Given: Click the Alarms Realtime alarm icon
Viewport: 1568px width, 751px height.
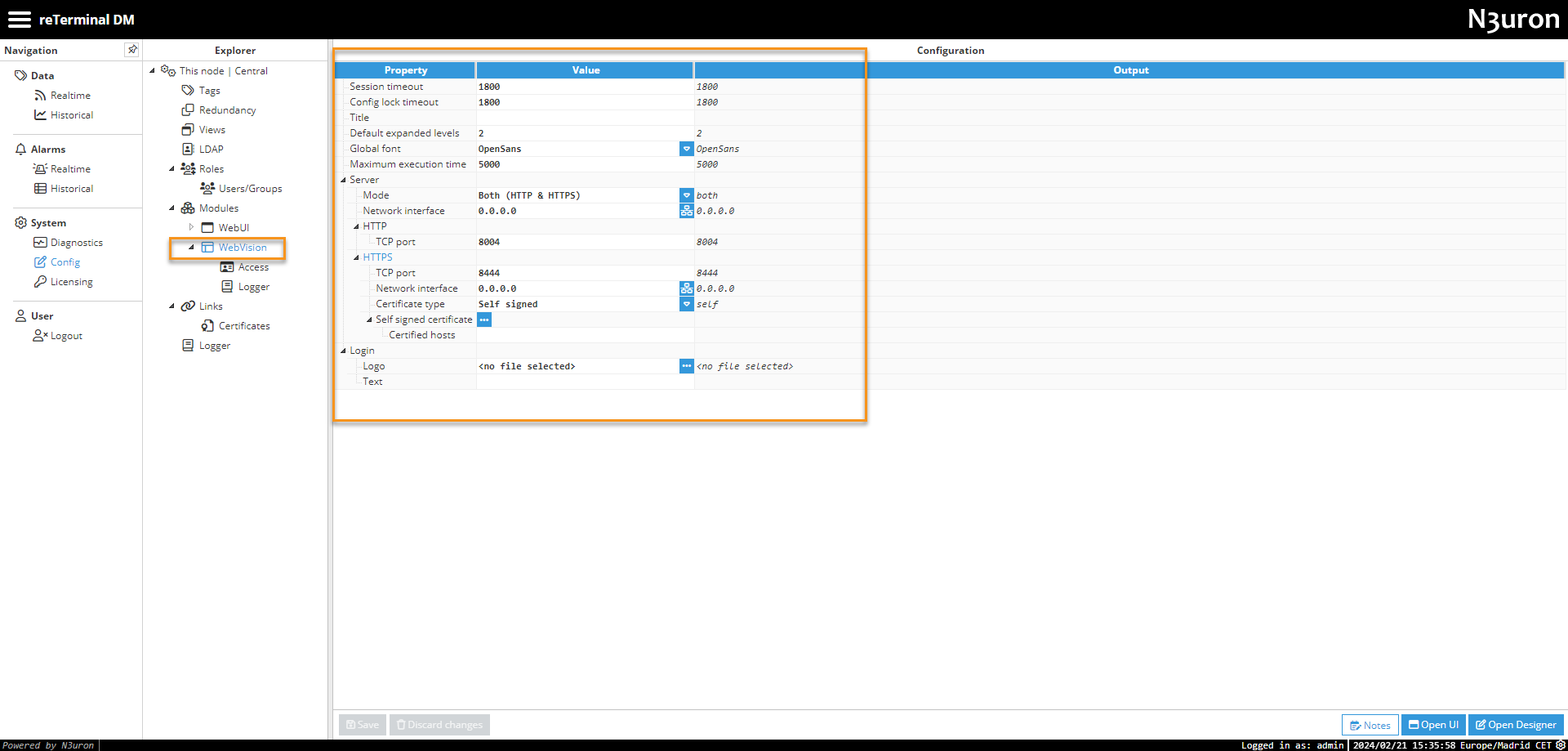Looking at the screenshot, I should pyautogui.click(x=40, y=169).
